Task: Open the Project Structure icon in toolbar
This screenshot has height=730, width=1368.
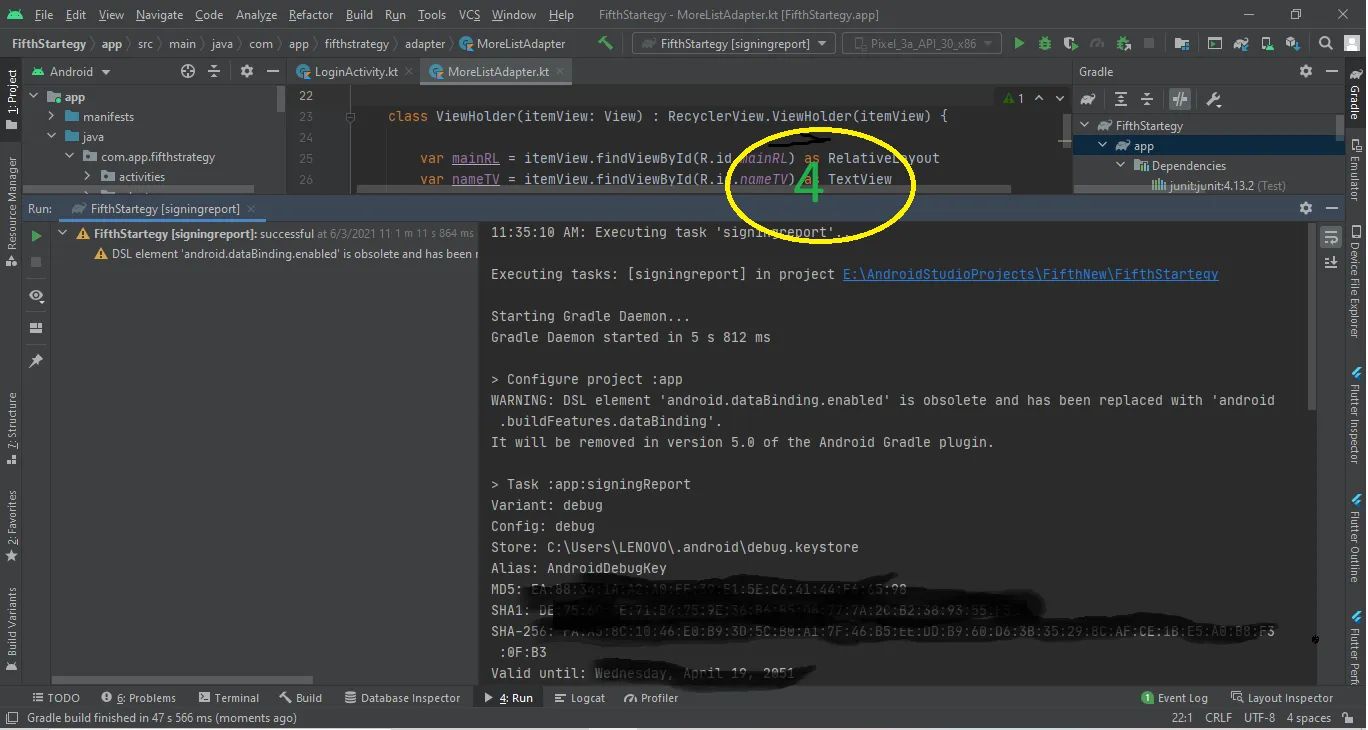Action: (1183, 43)
